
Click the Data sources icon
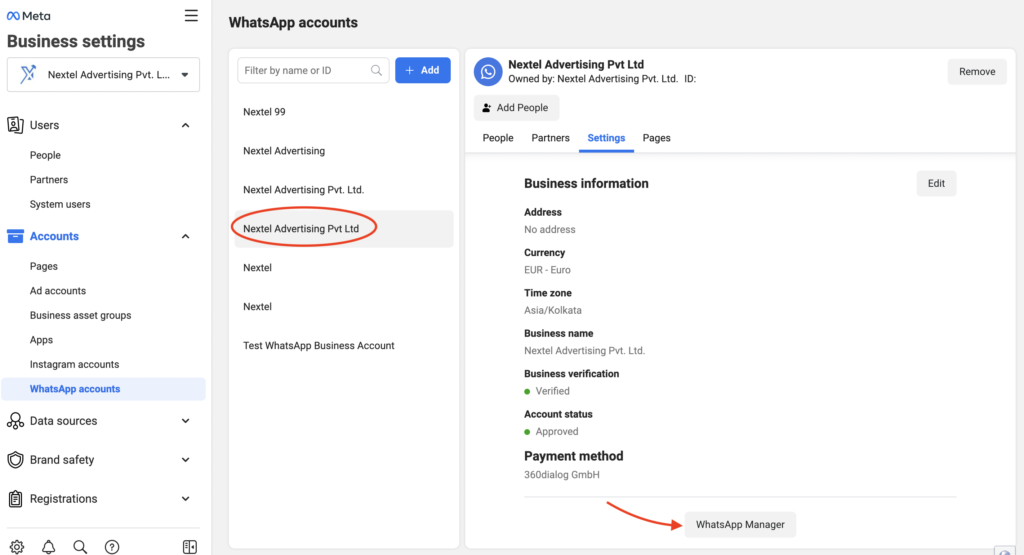pos(15,421)
